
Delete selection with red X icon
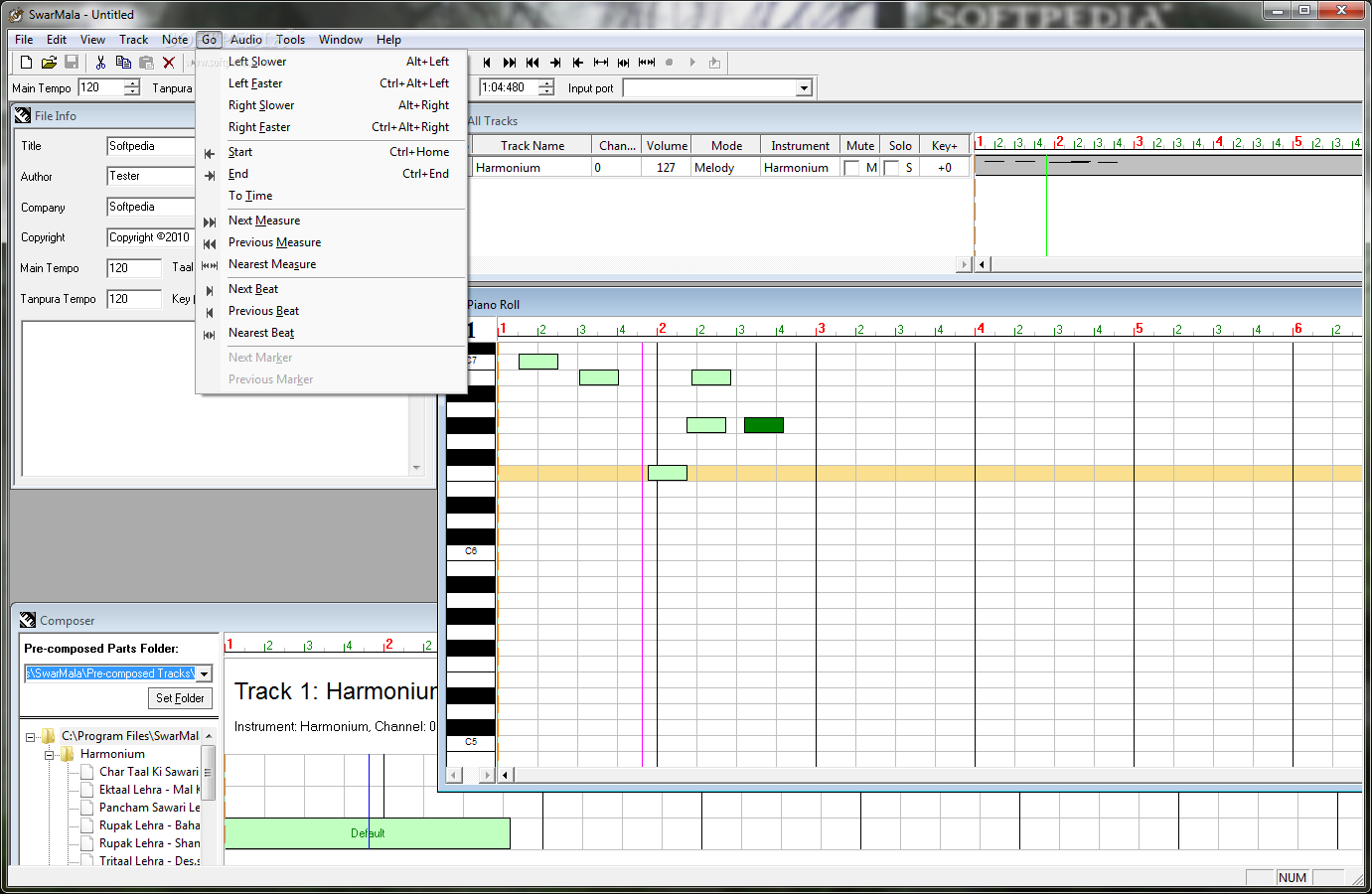coord(169,63)
